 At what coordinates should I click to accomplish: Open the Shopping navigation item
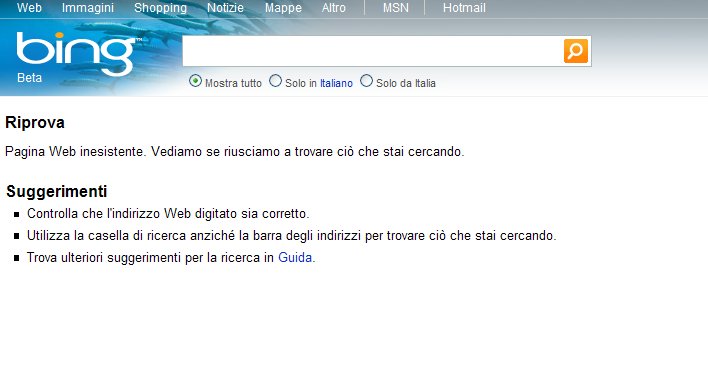pos(160,8)
